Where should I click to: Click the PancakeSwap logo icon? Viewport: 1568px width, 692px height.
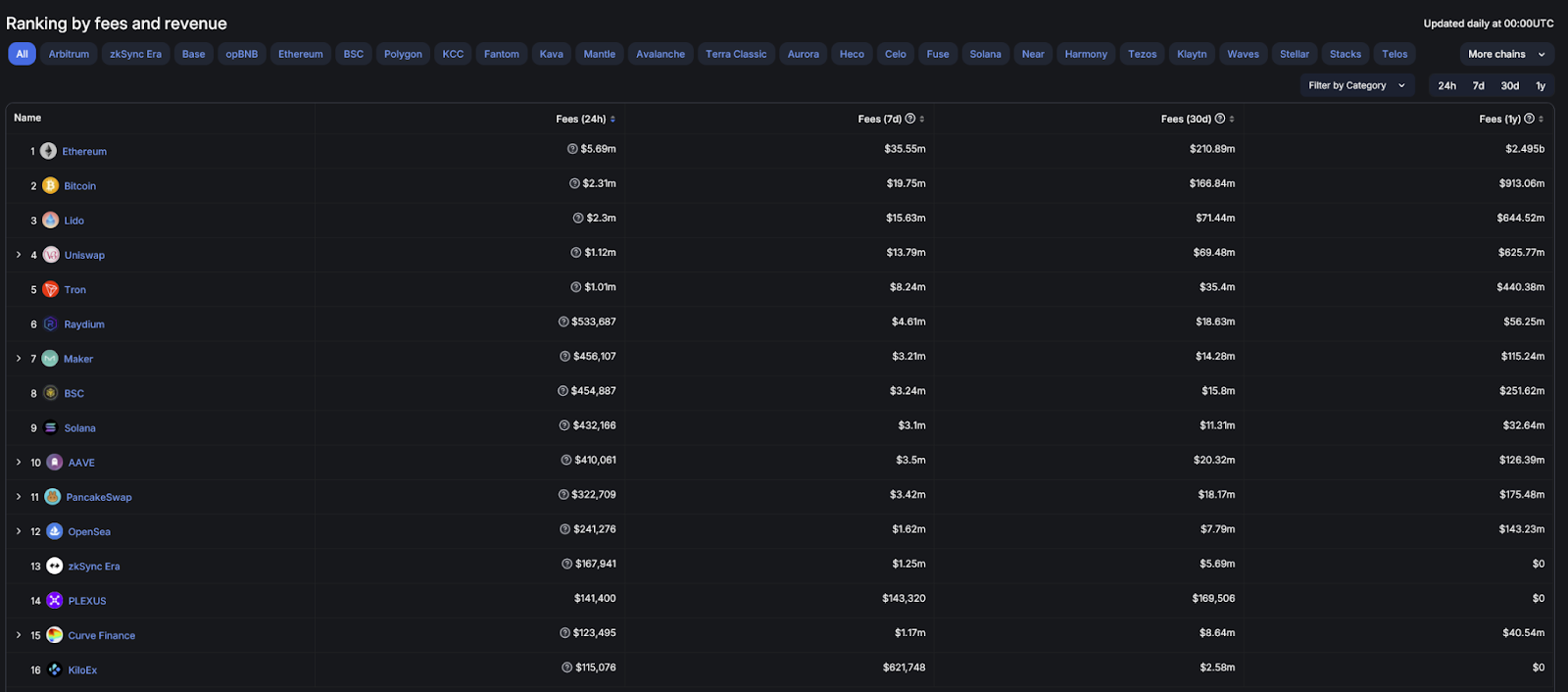(53, 497)
